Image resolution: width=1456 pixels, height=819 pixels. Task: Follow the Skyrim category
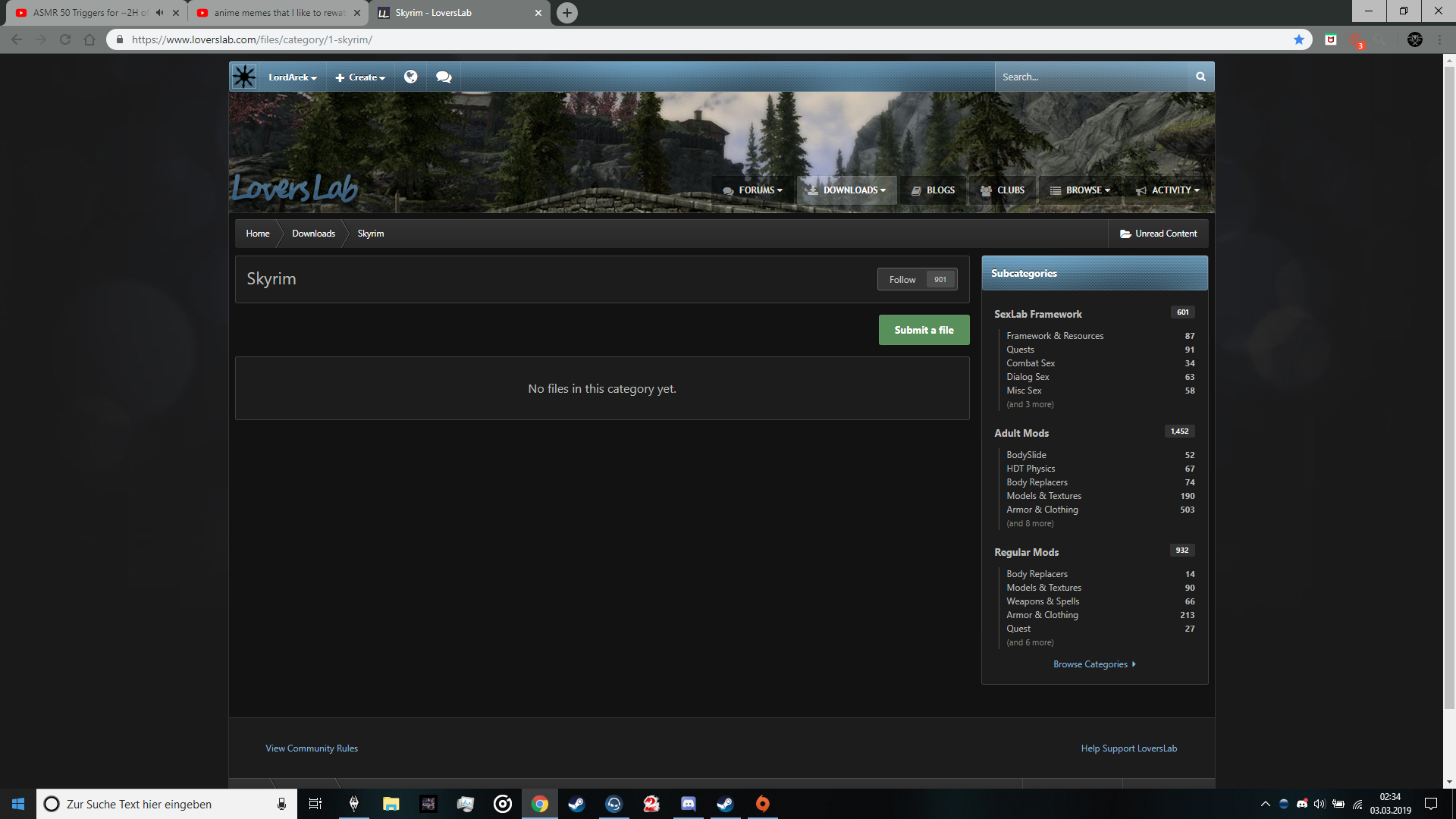coord(918,280)
